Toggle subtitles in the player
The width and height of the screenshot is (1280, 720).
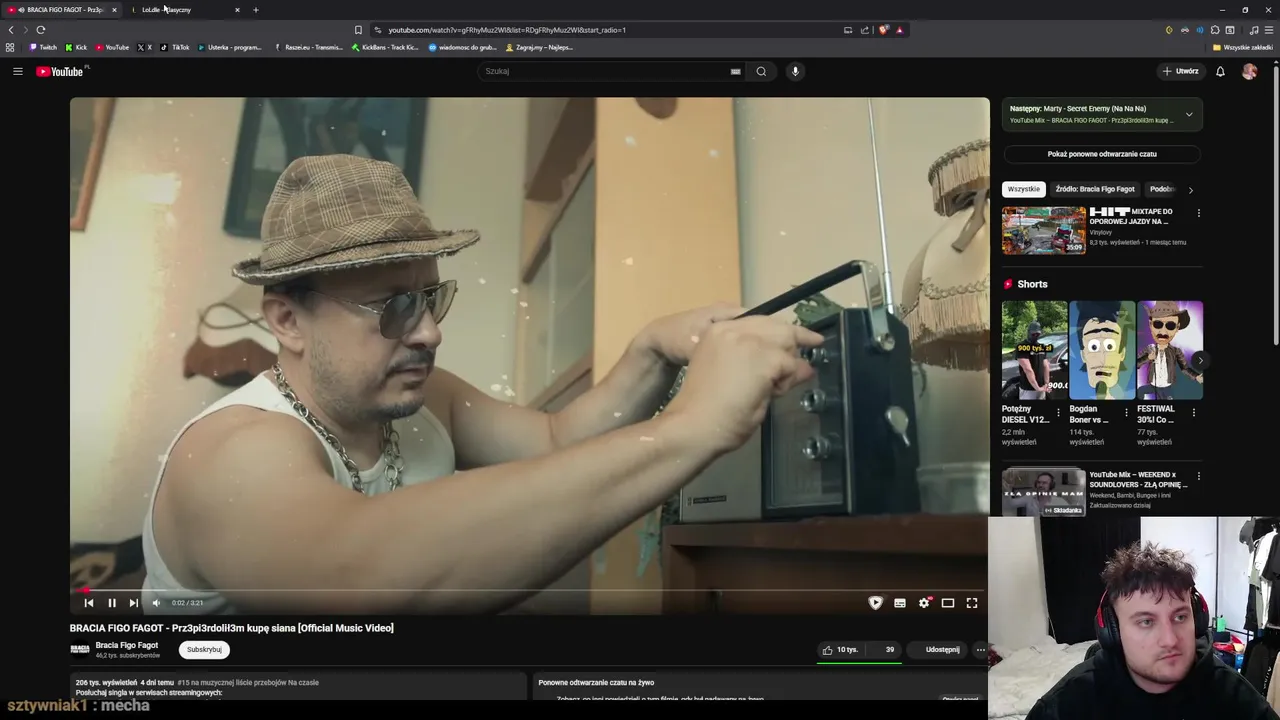pyautogui.click(x=900, y=603)
